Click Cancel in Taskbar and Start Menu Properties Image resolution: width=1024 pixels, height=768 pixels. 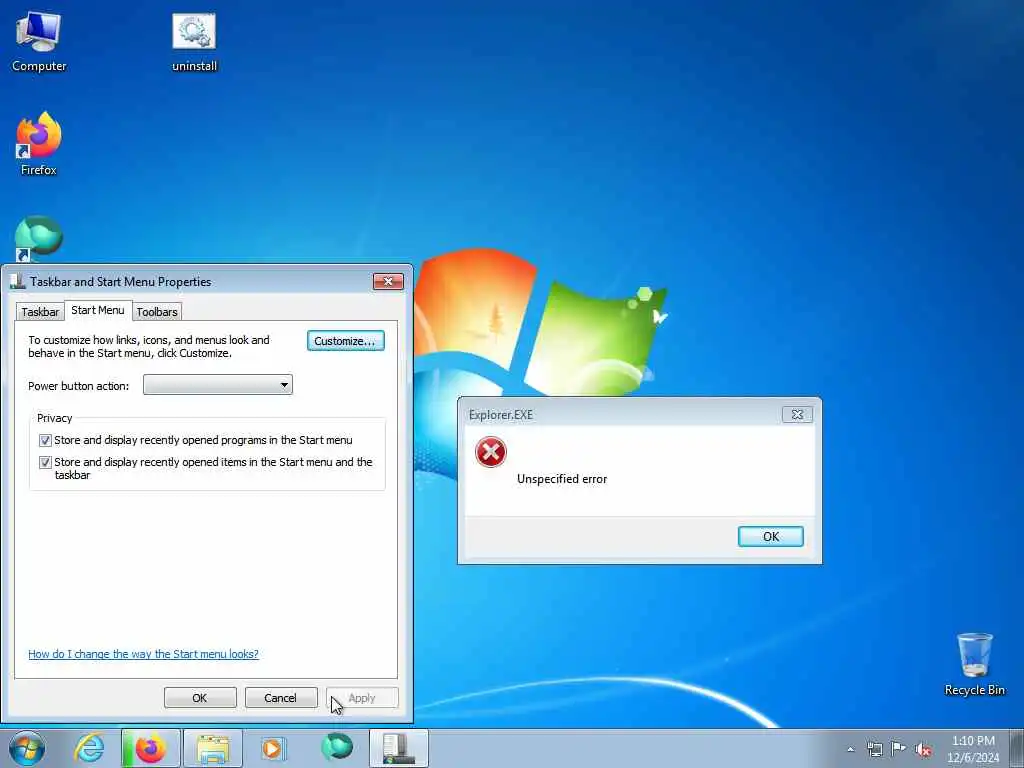point(280,697)
